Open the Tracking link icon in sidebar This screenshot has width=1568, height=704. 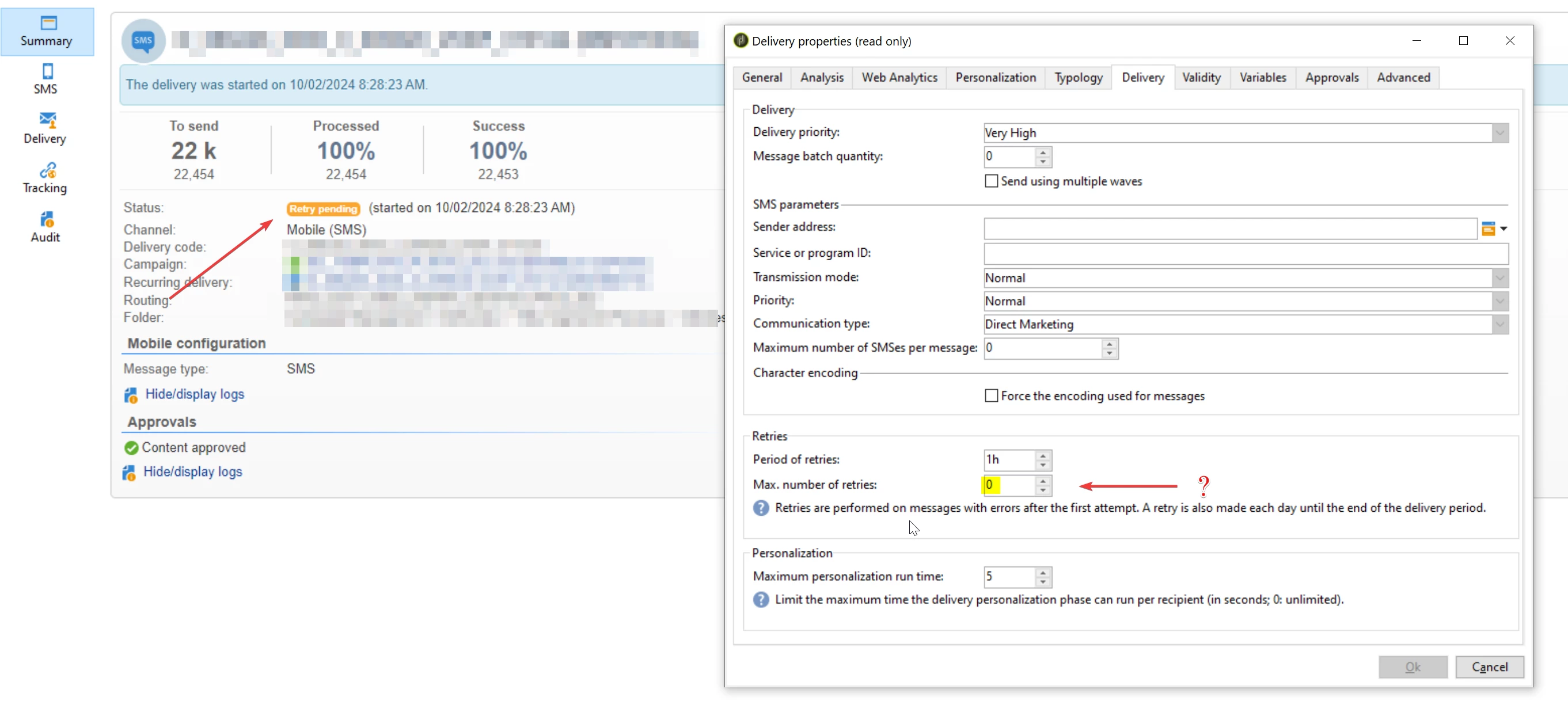[x=47, y=170]
